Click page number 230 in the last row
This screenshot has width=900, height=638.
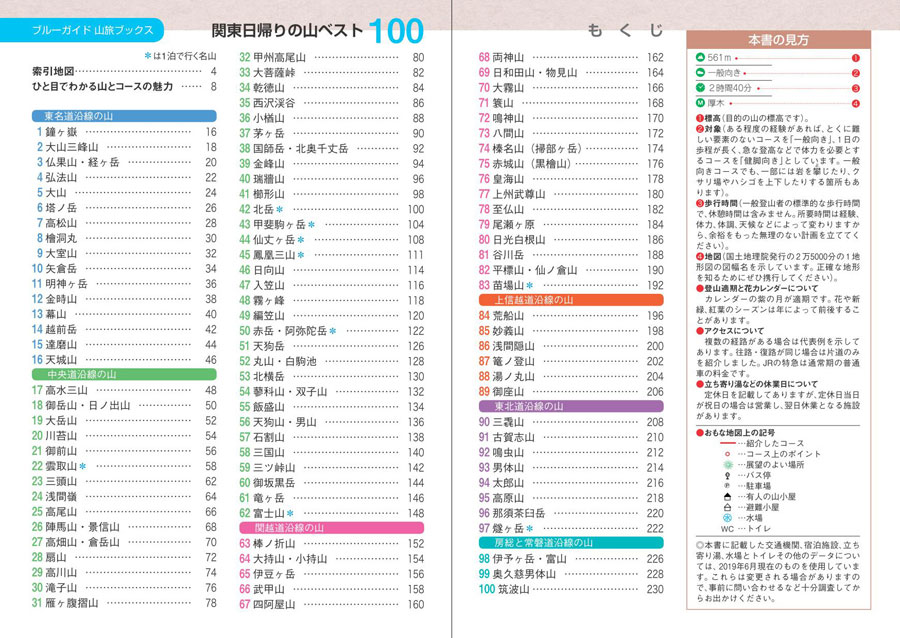tap(655, 589)
